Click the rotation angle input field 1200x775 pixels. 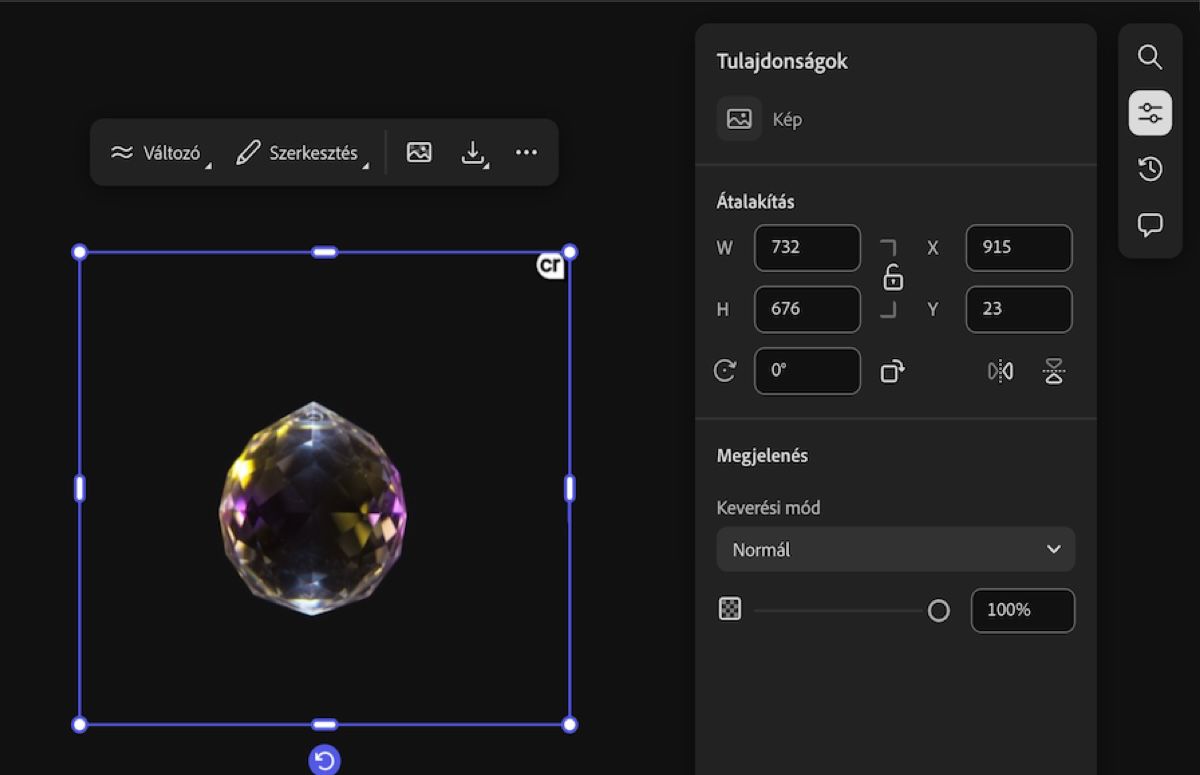[807, 371]
